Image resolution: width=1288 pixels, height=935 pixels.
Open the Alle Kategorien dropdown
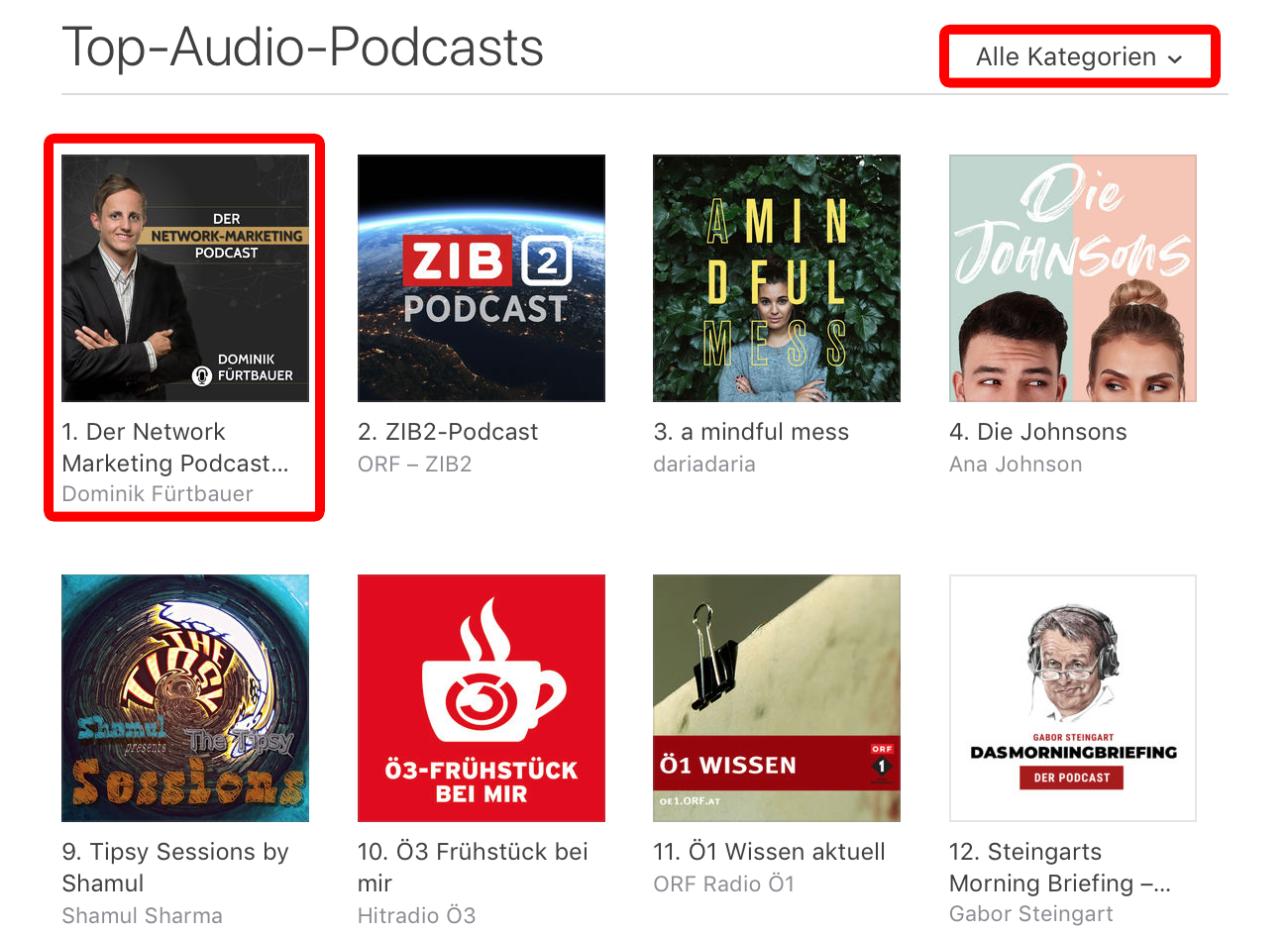[x=1079, y=57]
